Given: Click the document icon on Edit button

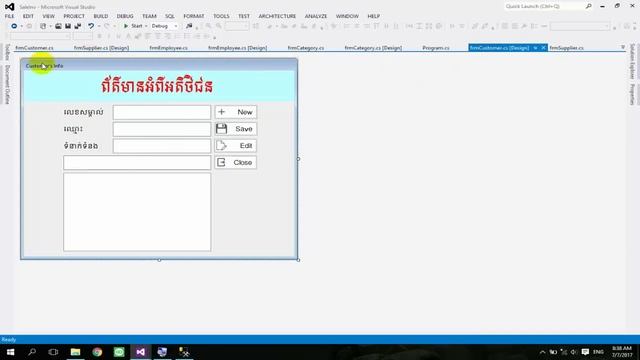Looking at the screenshot, I should [x=221, y=145].
